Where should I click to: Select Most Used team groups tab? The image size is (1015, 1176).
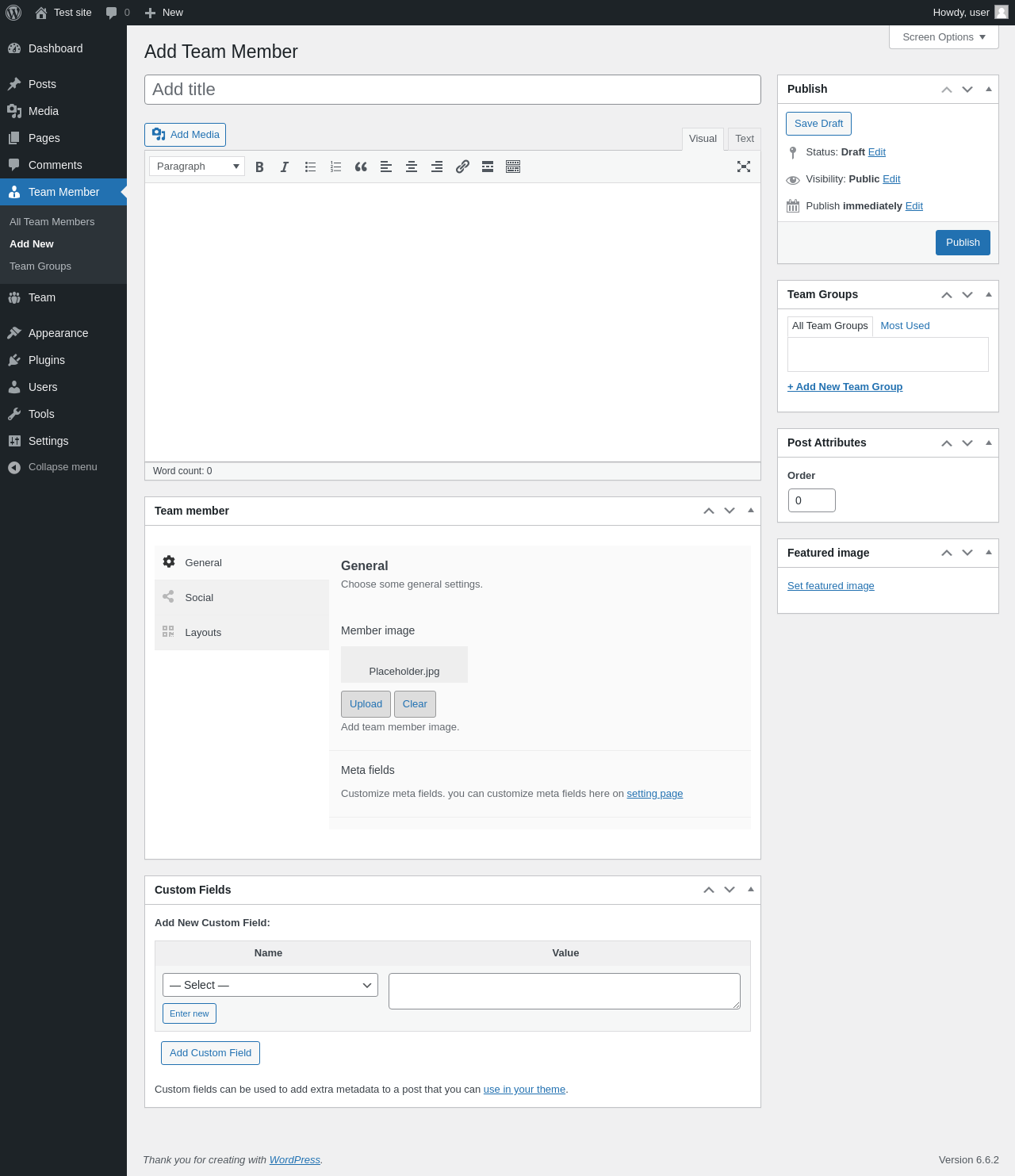coord(905,326)
